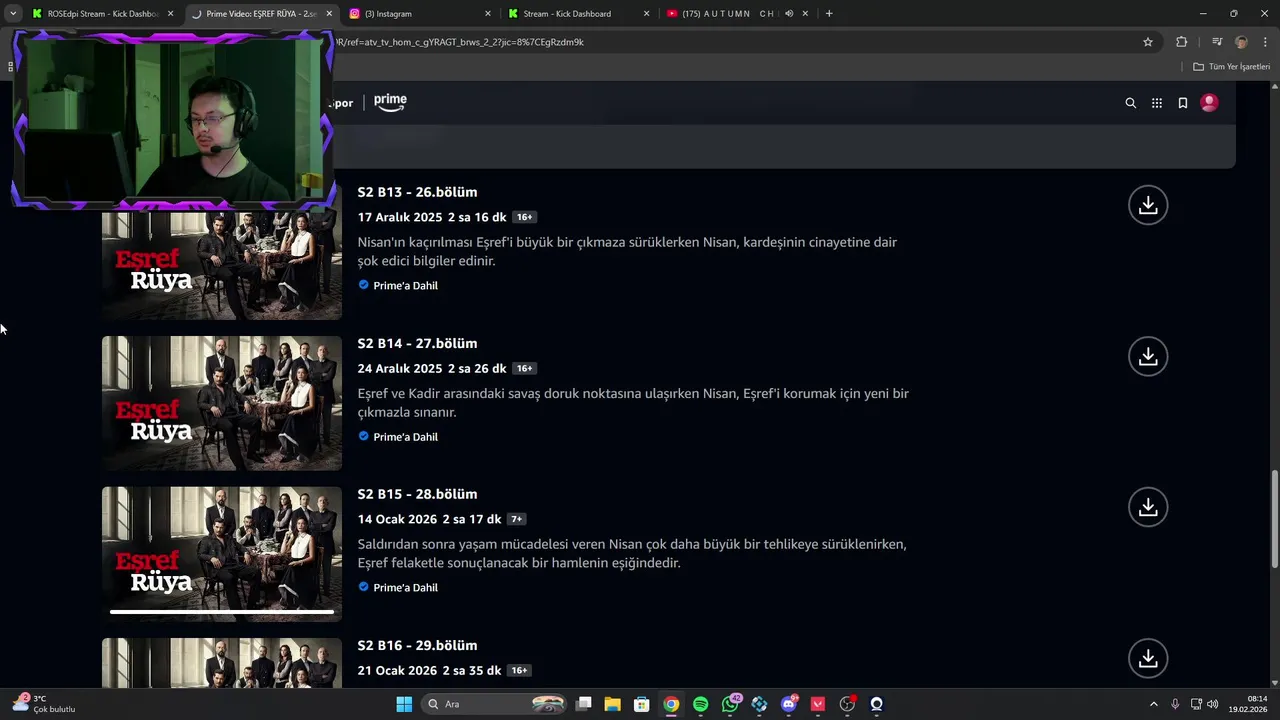Open Task View on the taskbar
The image size is (1280, 720).
[584, 704]
